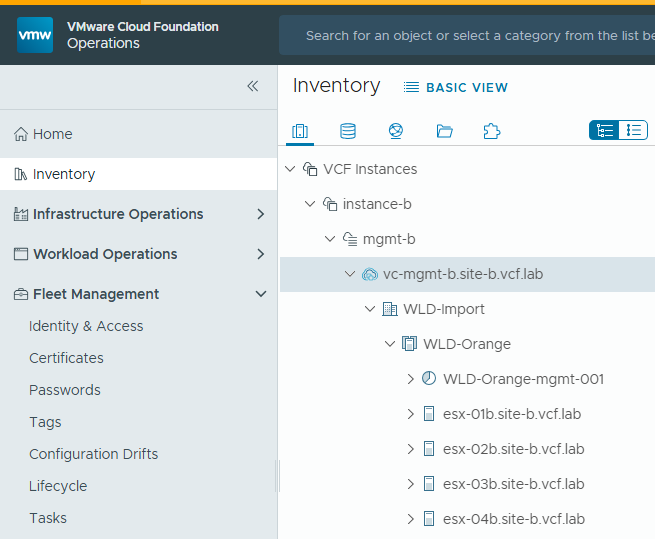Open Home in the sidebar
This screenshot has width=655, height=539.
click(52, 134)
